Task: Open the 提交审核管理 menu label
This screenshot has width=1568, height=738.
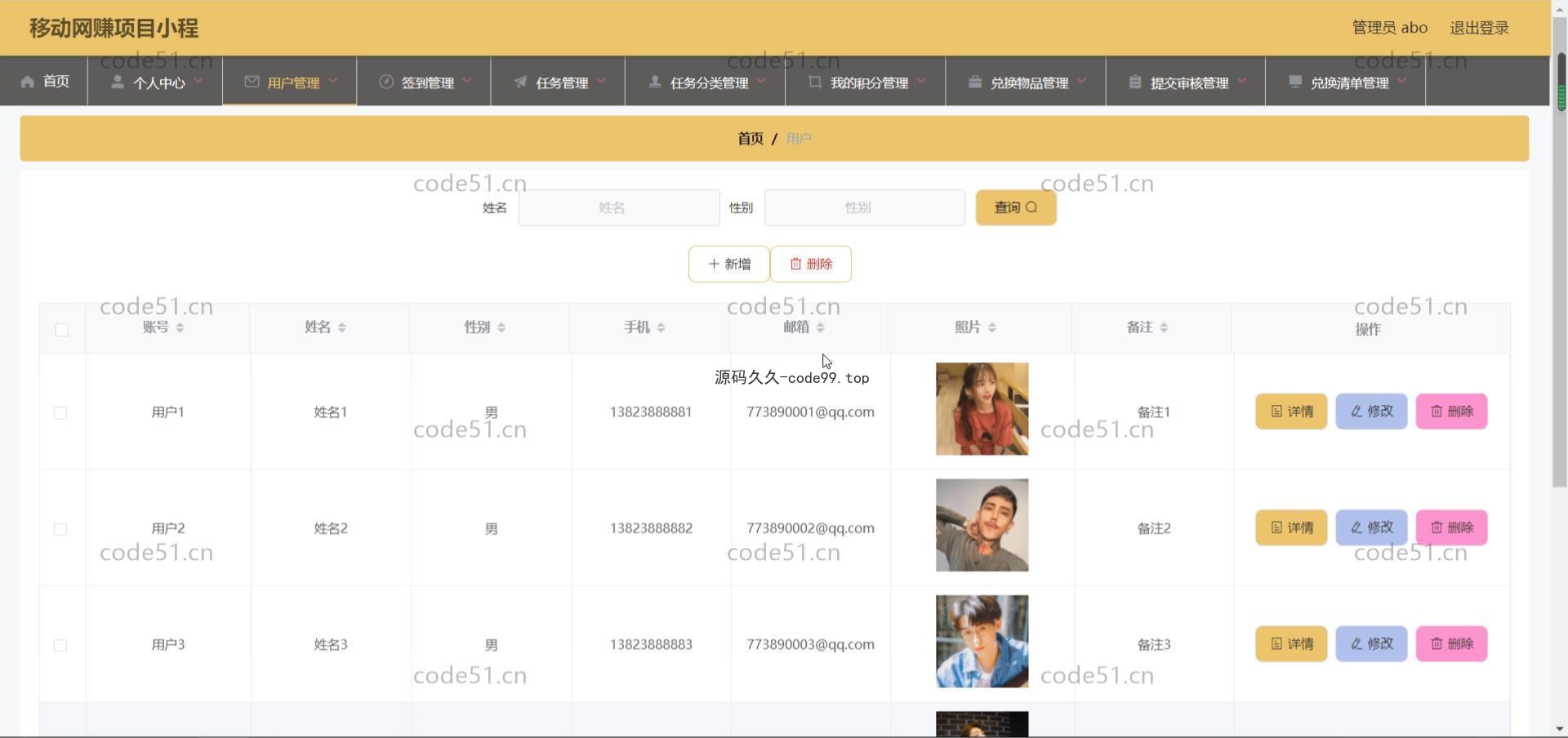Action: click(1189, 82)
